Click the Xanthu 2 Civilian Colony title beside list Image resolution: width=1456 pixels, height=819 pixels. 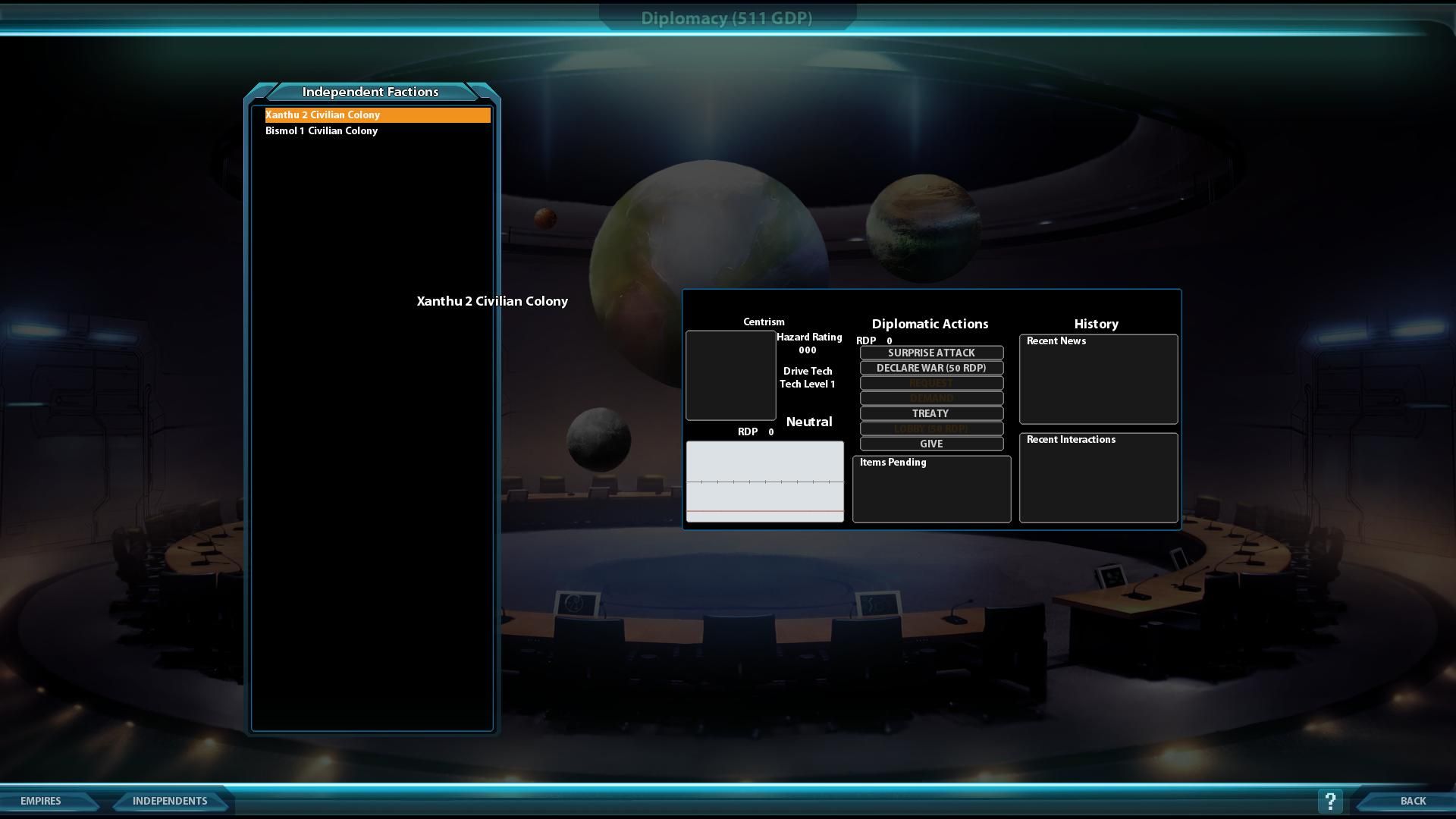click(x=492, y=301)
